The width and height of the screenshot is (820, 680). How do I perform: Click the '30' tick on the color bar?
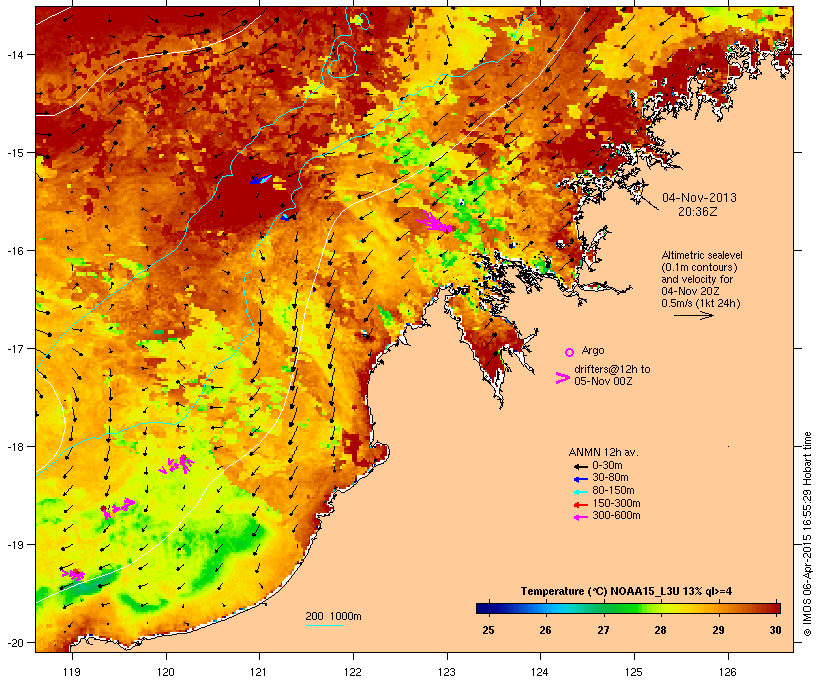(x=776, y=630)
